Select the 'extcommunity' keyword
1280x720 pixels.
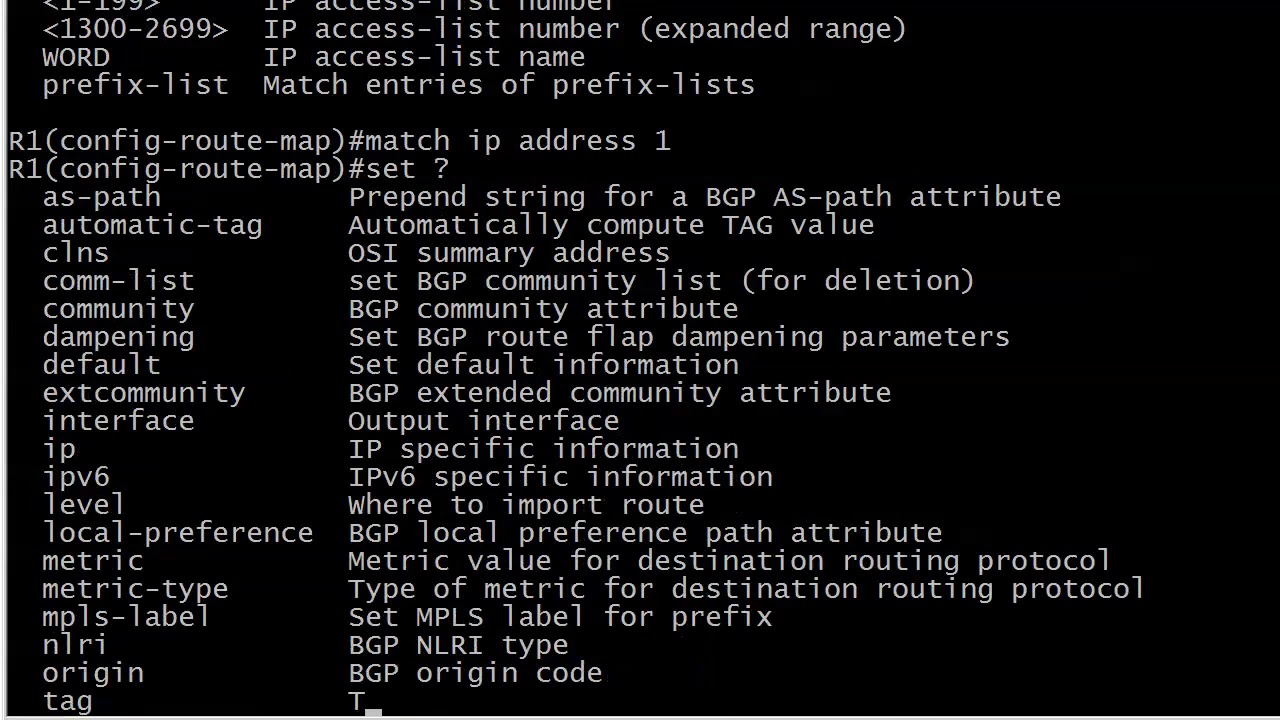click(x=144, y=393)
